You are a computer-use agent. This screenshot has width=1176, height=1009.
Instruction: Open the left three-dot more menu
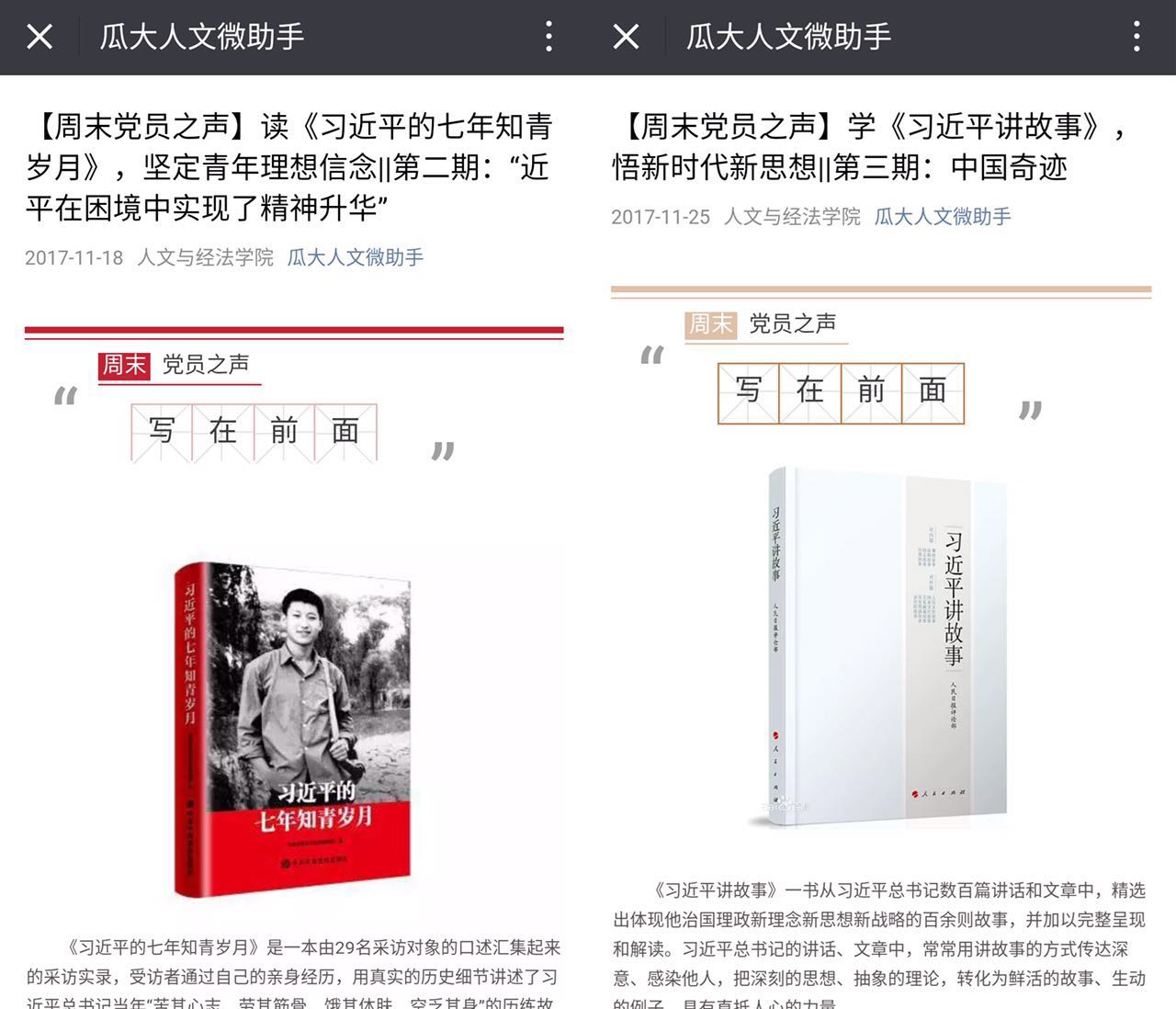pyautogui.click(x=548, y=37)
